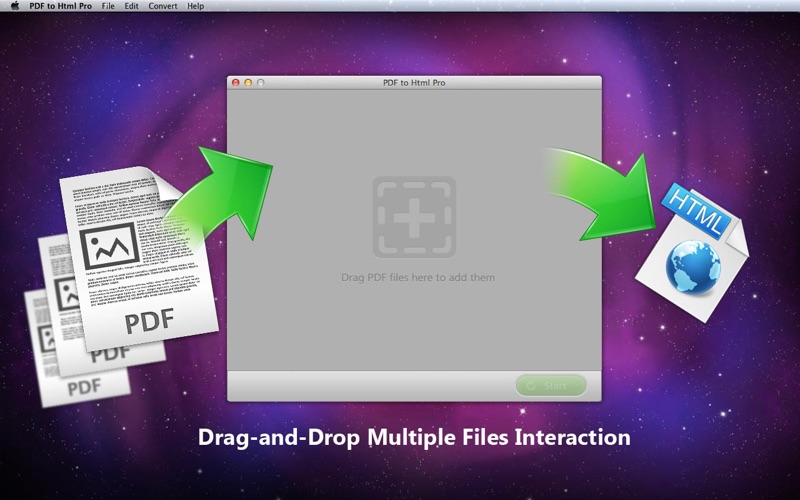
Task: Close the PDF to Html Pro window
Action: [x=236, y=83]
